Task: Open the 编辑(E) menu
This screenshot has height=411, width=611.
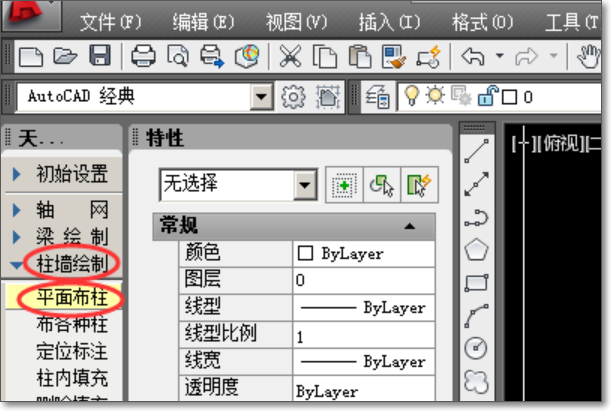Action: [x=203, y=22]
